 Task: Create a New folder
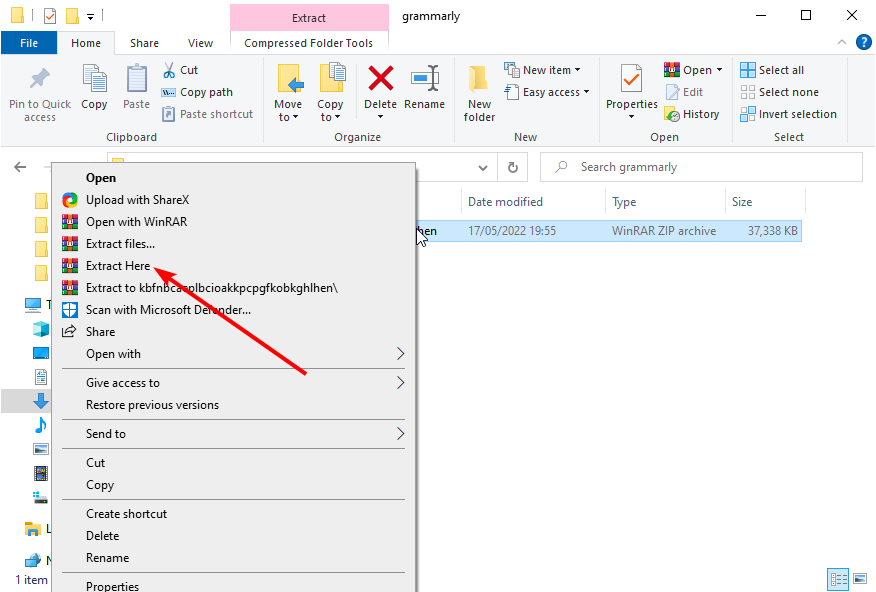pyautogui.click(x=479, y=93)
